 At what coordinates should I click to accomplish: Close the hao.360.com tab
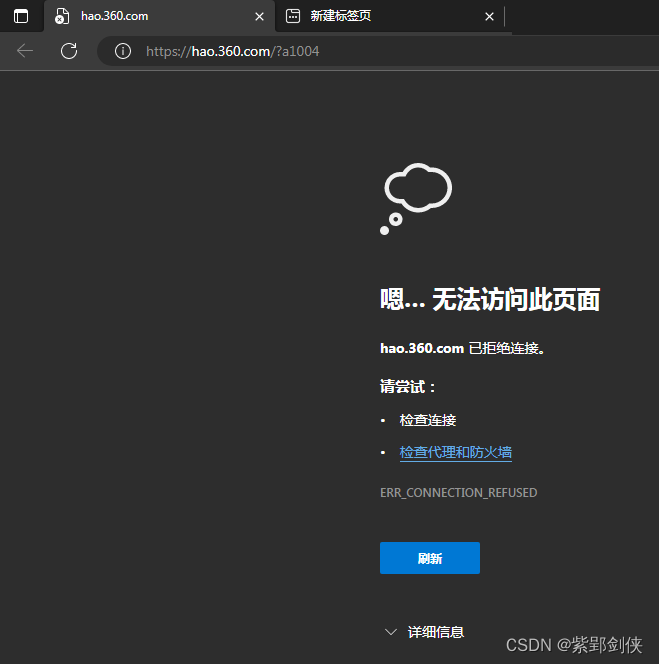coord(260,17)
